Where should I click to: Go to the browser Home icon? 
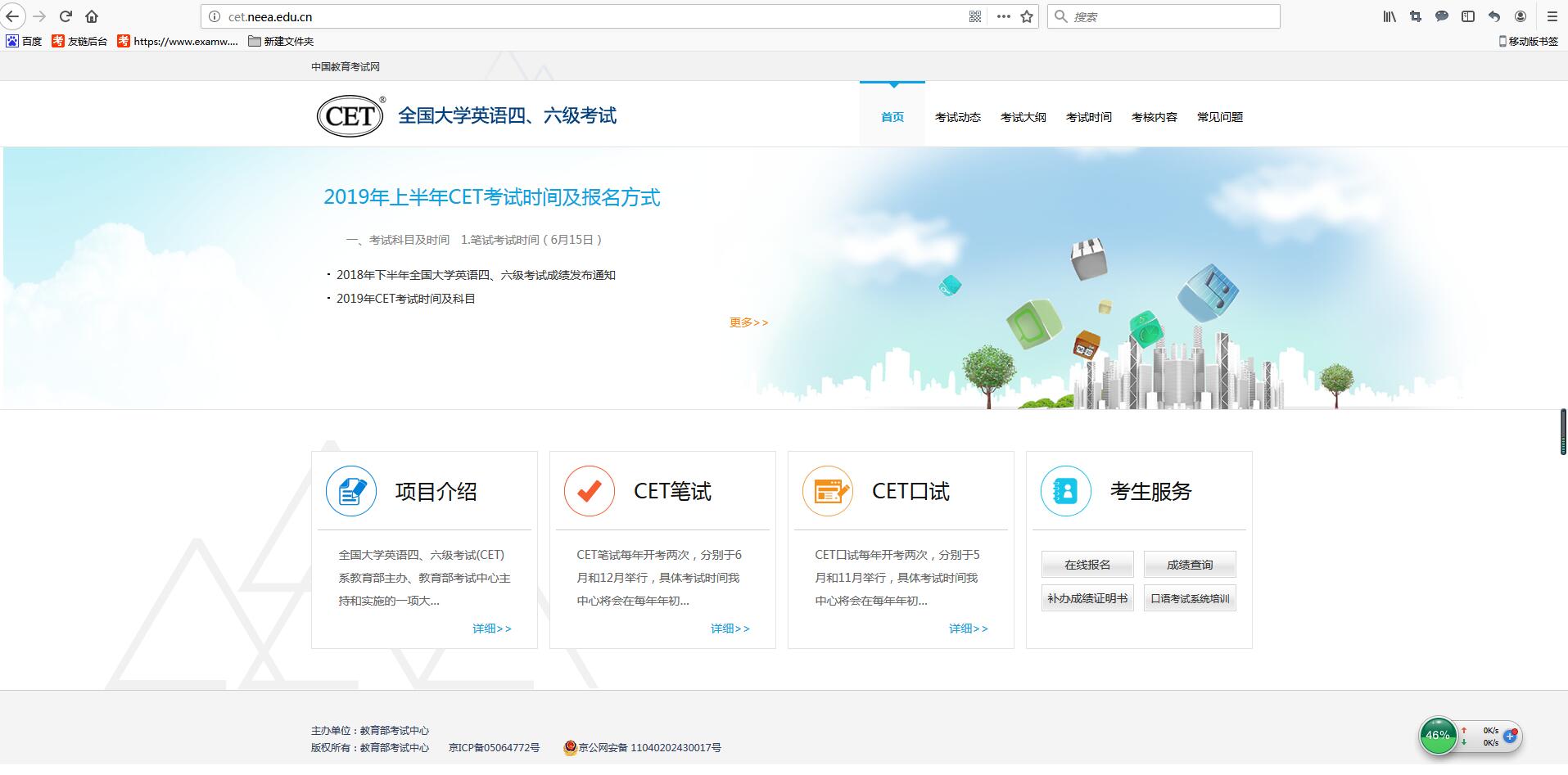point(92,16)
